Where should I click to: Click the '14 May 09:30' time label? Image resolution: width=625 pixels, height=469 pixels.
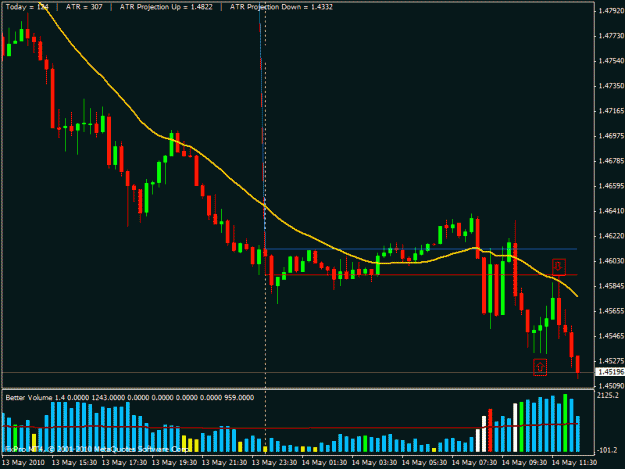click(524, 463)
